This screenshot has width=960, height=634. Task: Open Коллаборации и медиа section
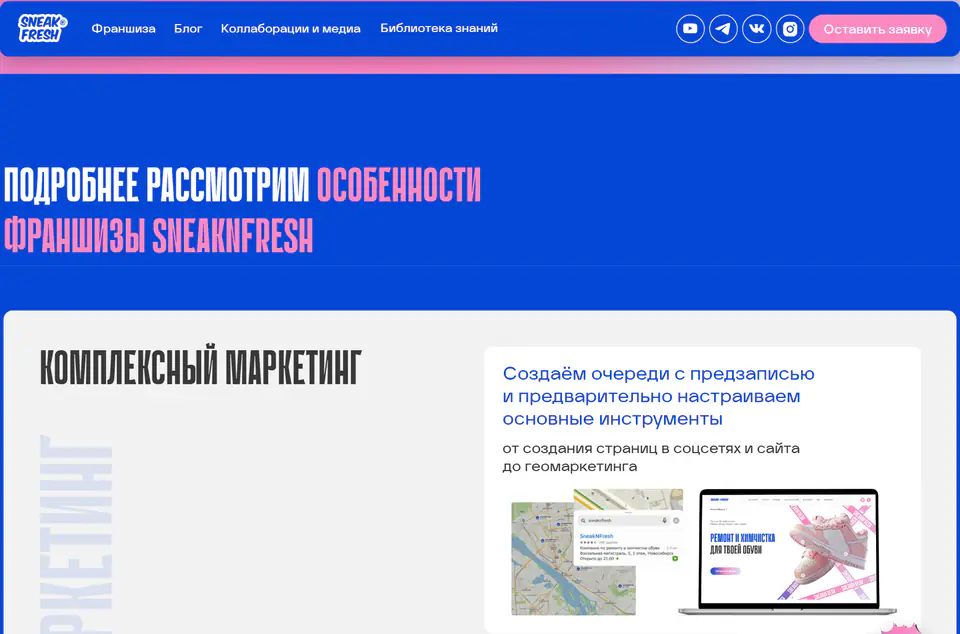pyautogui.click(x=290, y=29)
